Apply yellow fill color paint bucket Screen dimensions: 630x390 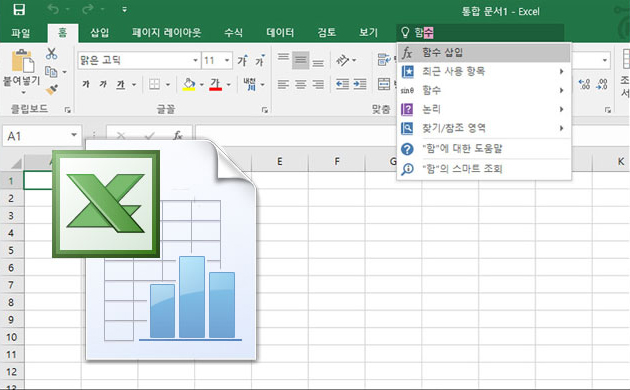pyautogui.click(x=189, y=84)
